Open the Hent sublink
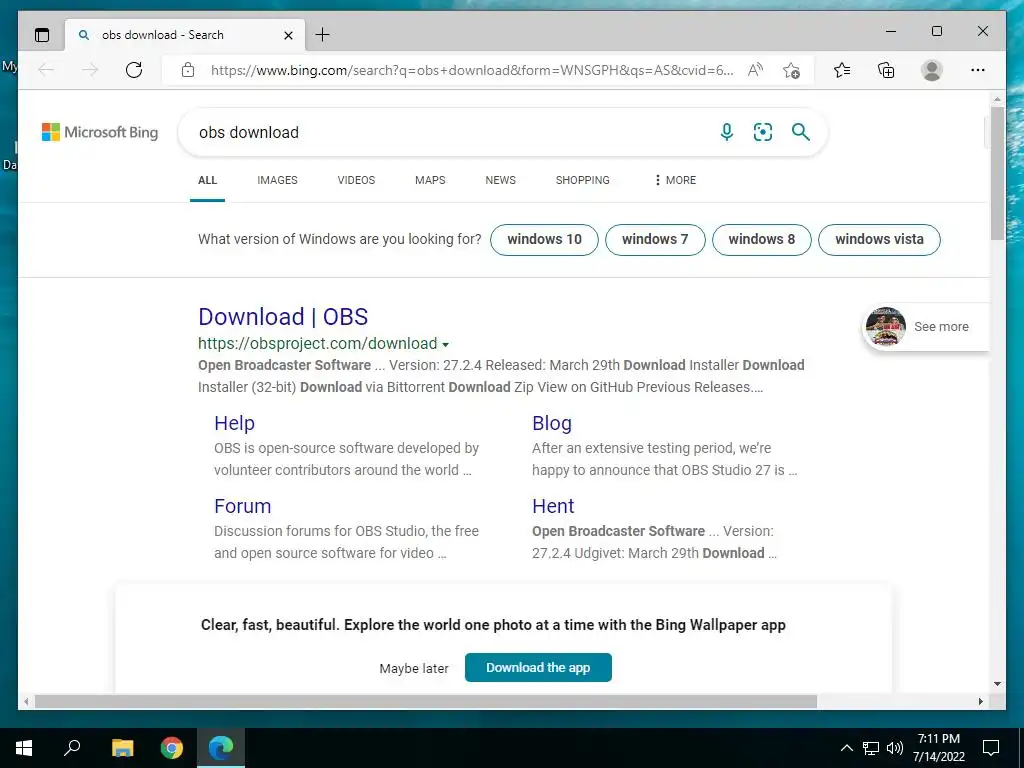Viewport: 1024px width, 768px height. 553,506
